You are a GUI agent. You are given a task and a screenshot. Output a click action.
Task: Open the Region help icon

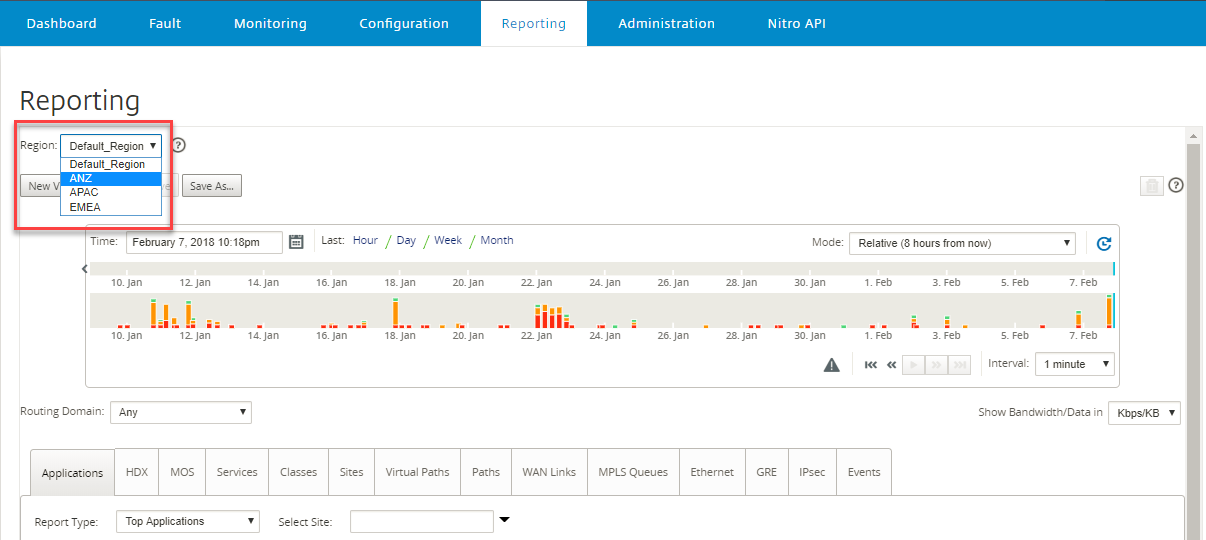pos(178,145)
